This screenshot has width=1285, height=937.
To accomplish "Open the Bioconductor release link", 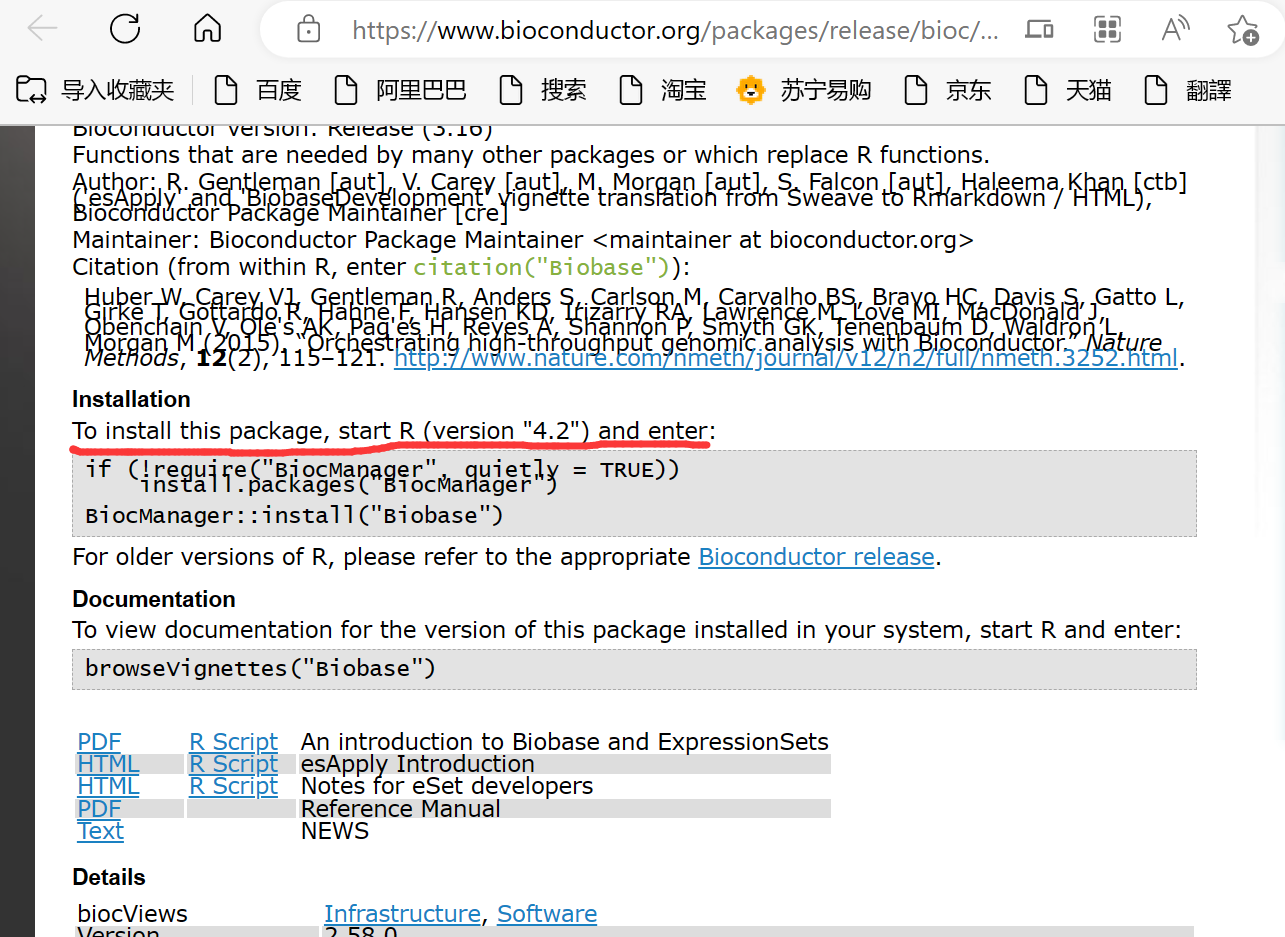I will (816, 557).
